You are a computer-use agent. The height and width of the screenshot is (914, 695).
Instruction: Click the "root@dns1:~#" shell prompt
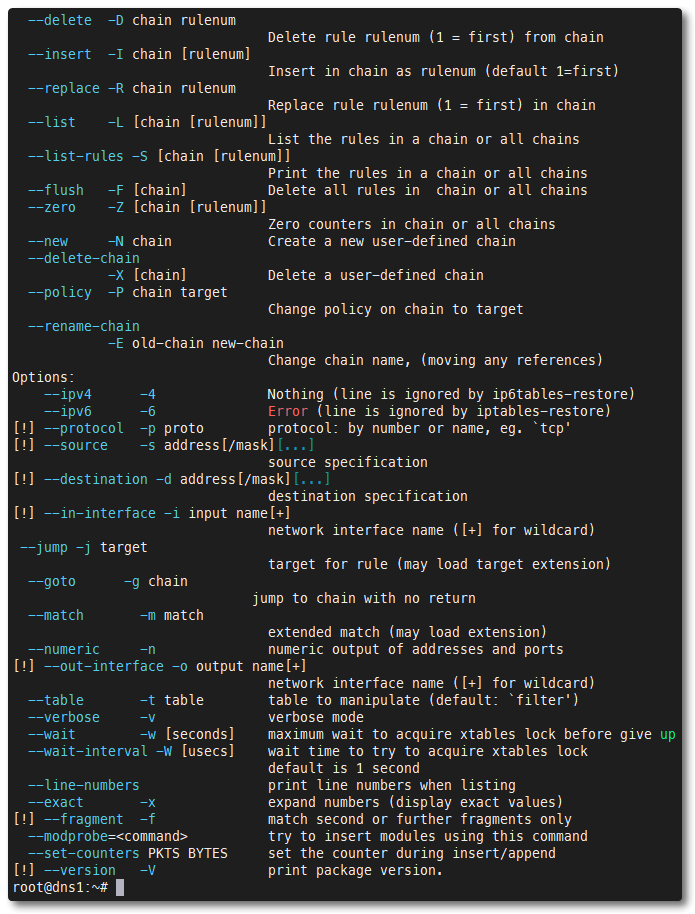click(60, 887)
